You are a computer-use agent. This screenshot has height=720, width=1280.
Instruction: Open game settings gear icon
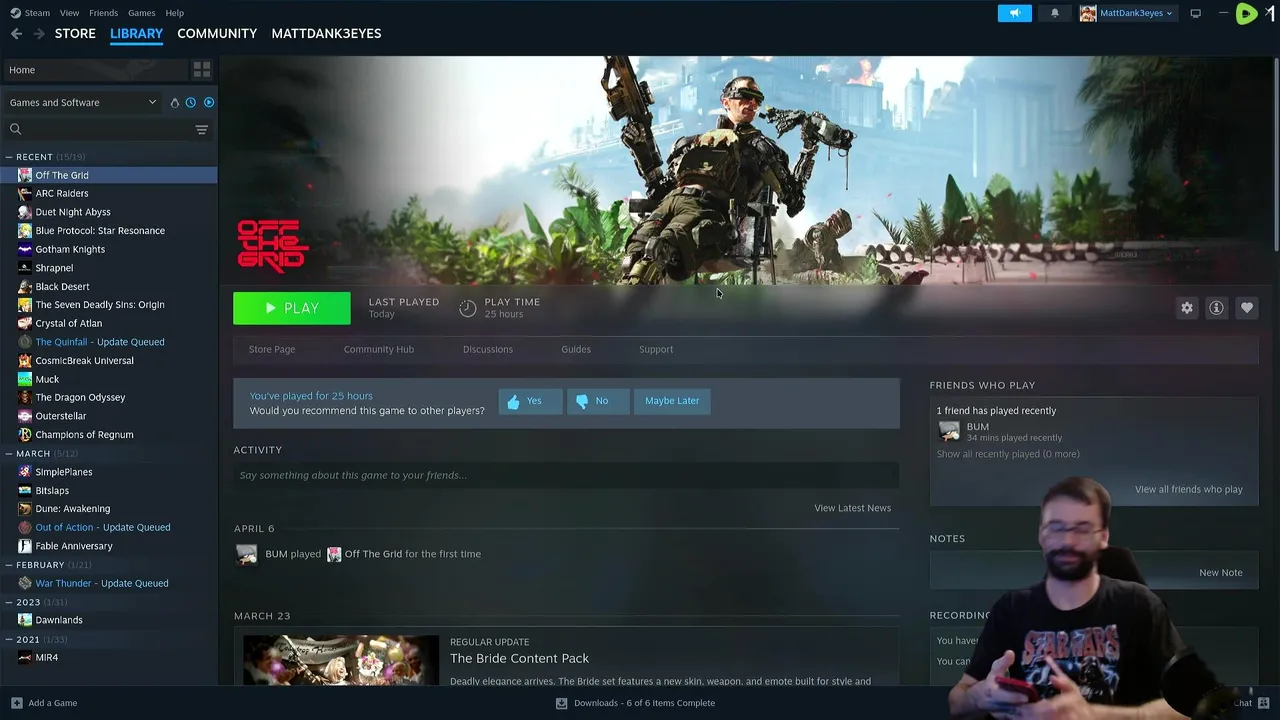point(1187,308)
